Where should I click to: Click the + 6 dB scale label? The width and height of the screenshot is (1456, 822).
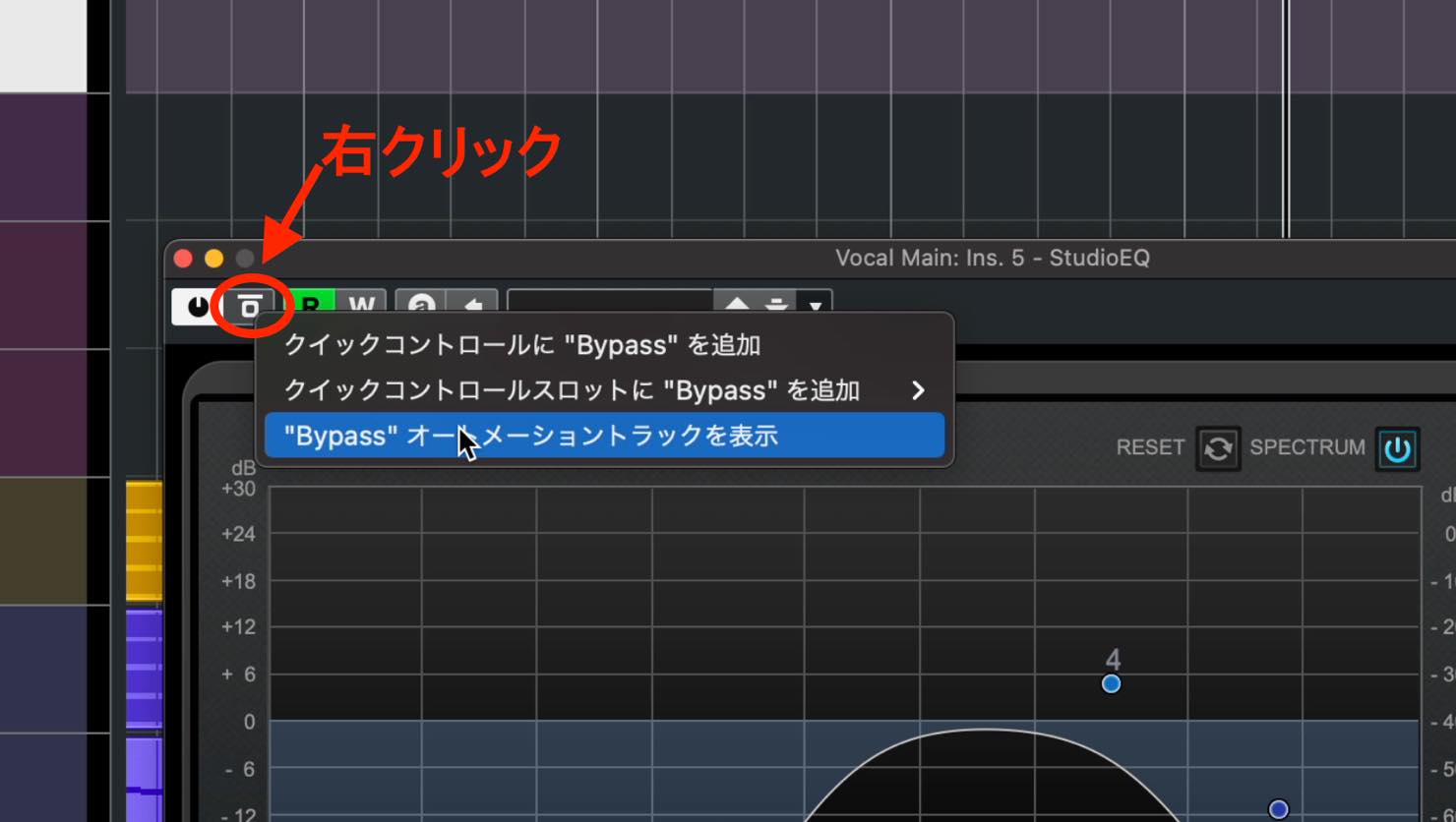(x=238, y=675)
